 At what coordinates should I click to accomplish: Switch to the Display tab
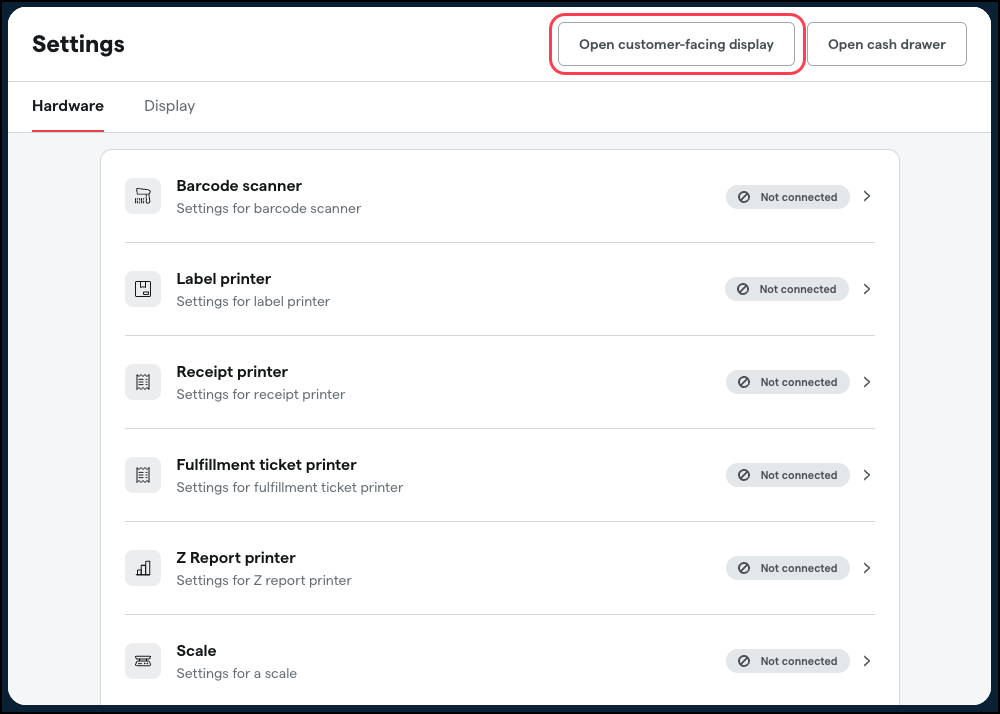coord(169,106)
